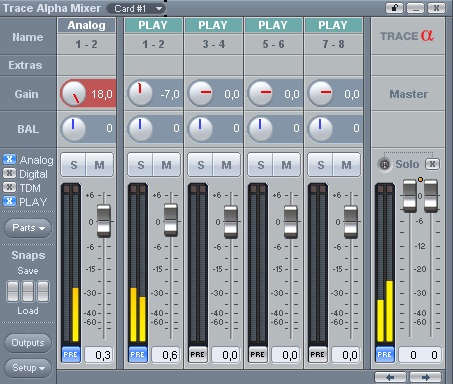Click the BAL knob of PLAY 1-2
453x384 pixels.
140,129
